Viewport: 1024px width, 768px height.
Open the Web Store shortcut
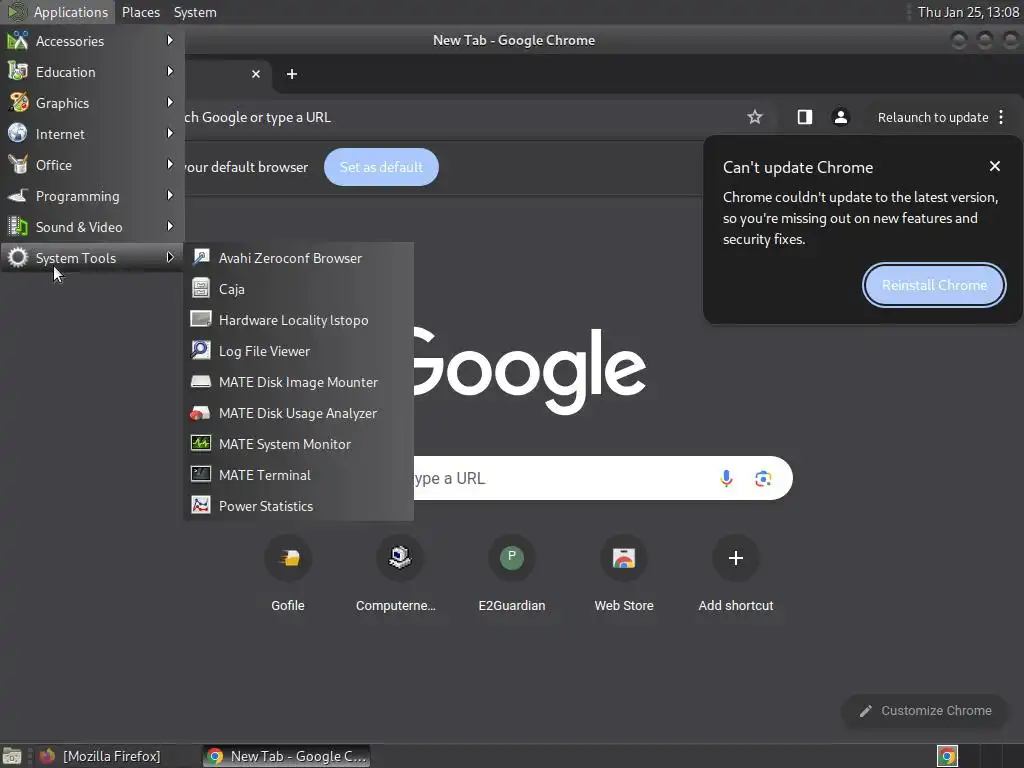(624, 575)
